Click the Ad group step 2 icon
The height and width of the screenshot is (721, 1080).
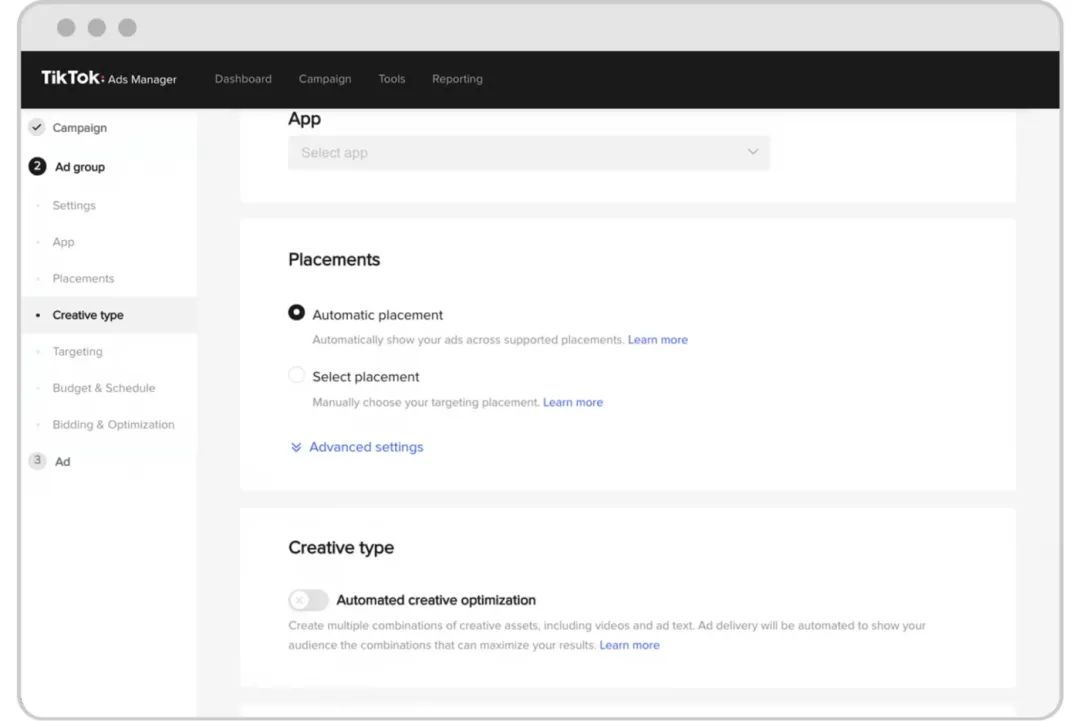(37, 167)
